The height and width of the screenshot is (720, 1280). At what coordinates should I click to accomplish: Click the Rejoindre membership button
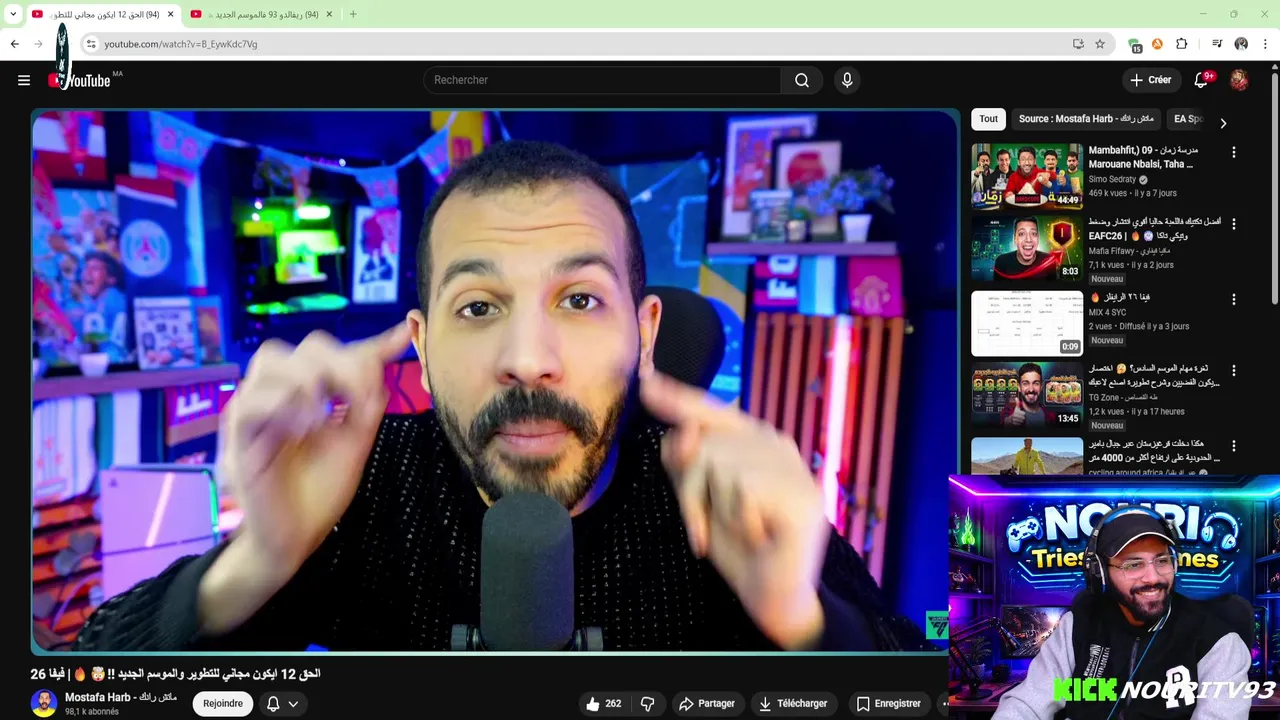223,704
